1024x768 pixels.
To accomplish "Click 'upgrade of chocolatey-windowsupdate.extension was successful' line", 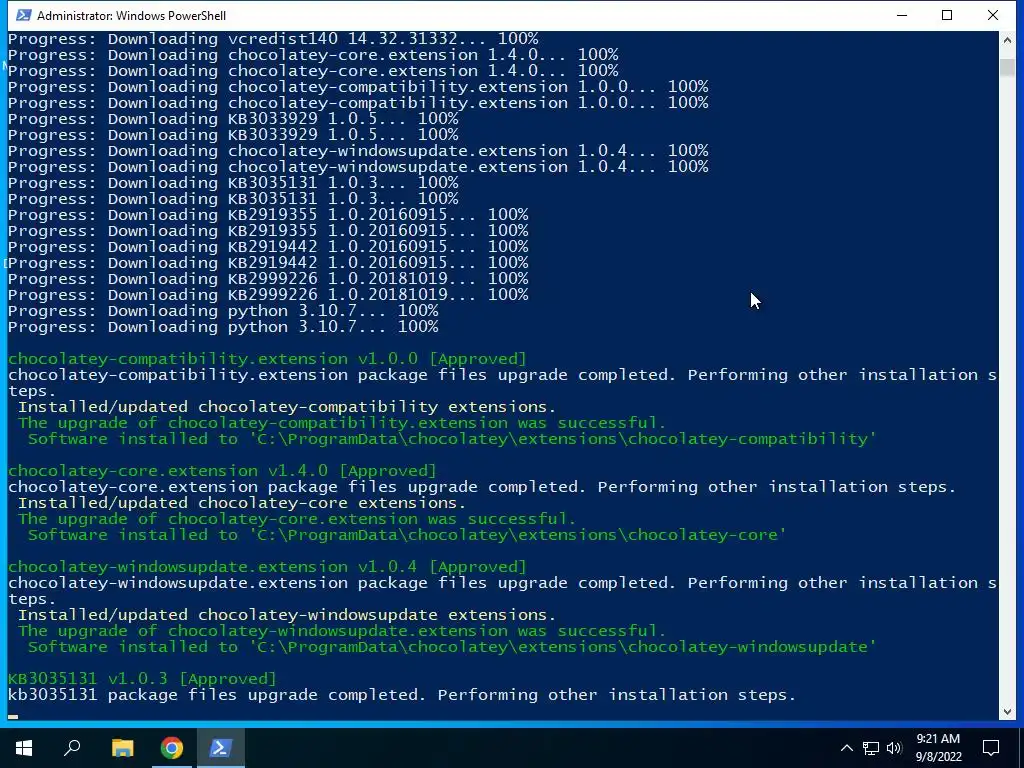I will [342, 632].
